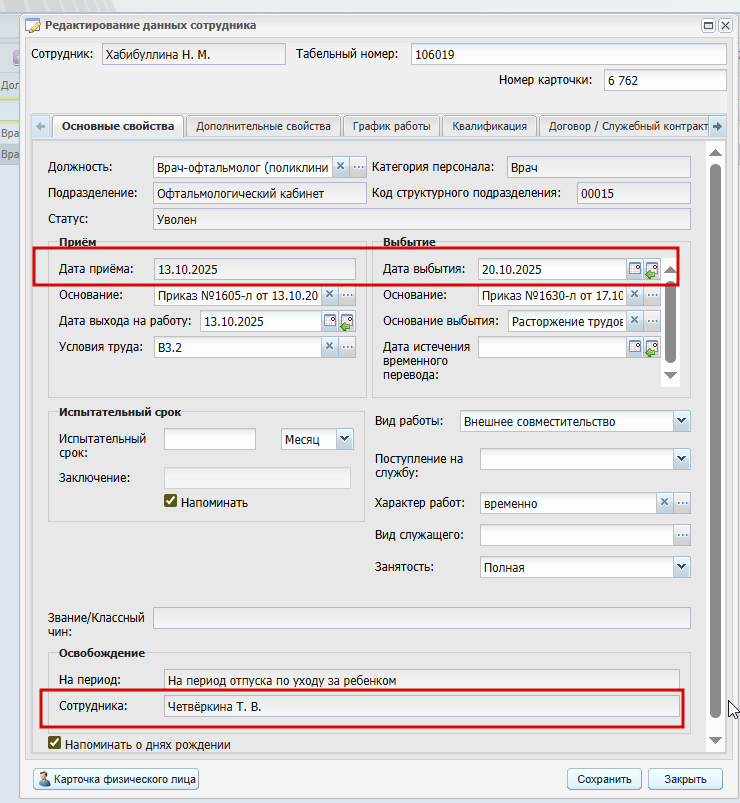The image size is (740, 803).
Task: Click the Статус field showing Уволен
Action: [421, 219]
